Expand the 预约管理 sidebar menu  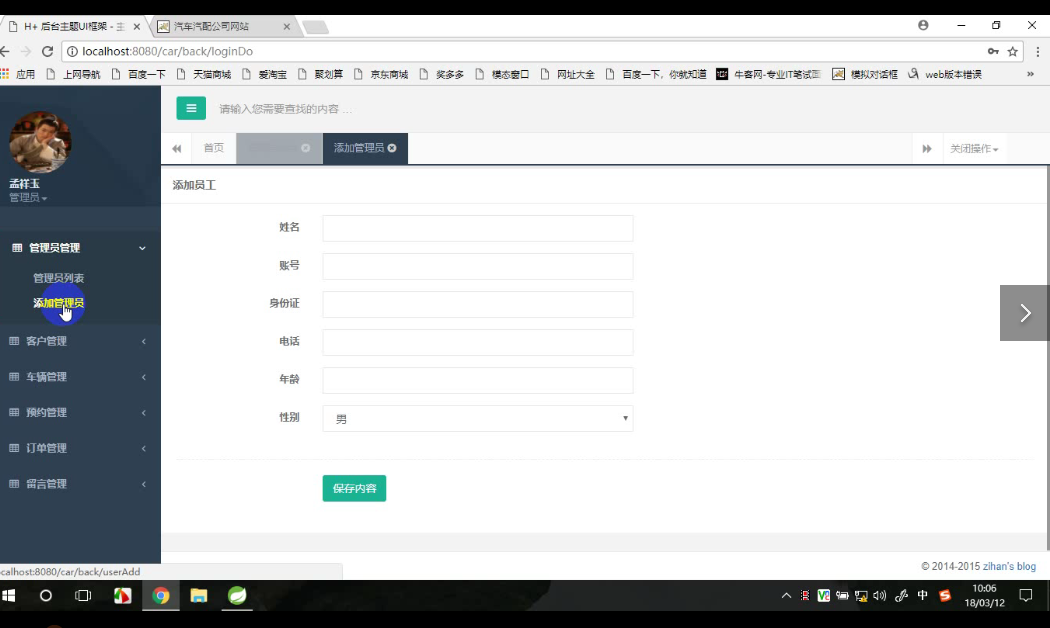(80, 412)
